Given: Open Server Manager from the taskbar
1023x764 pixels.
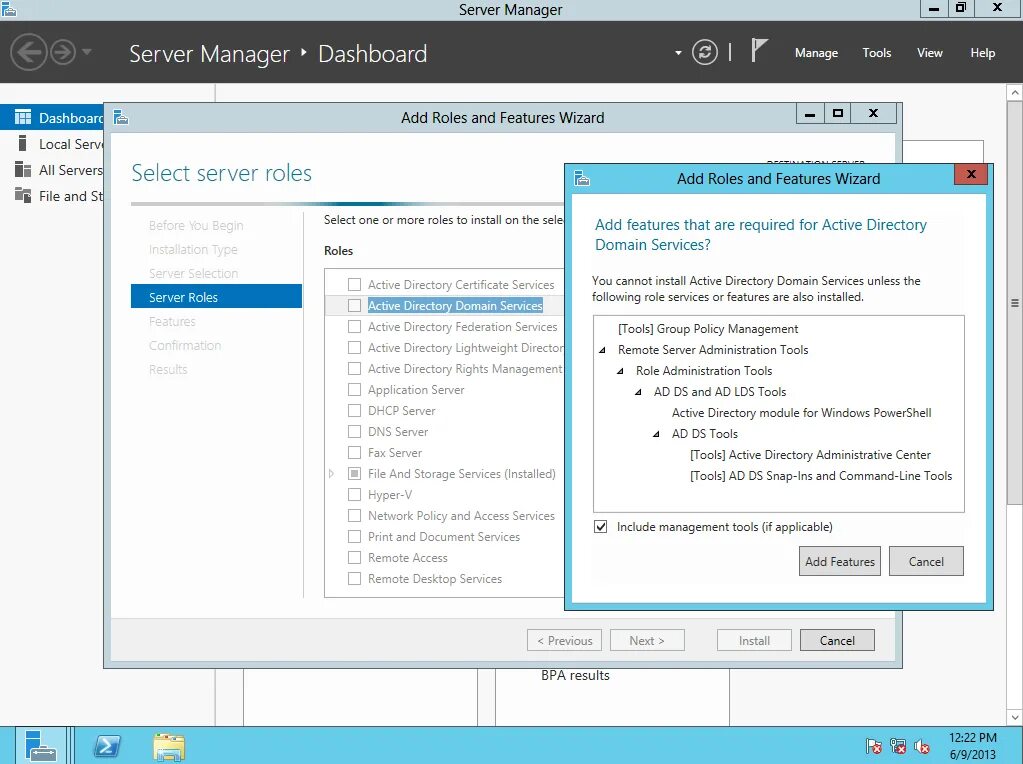Looking at the screenshot, I should (x=40, y=746).
